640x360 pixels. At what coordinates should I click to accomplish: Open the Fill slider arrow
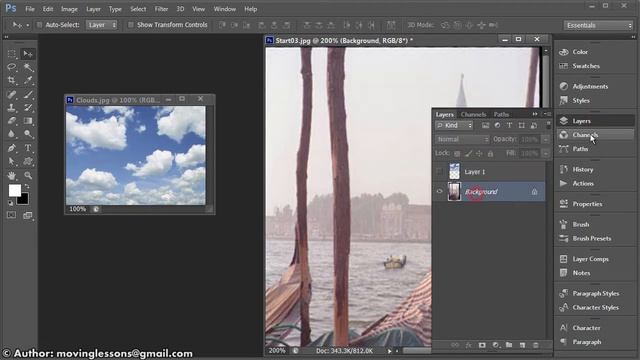click(546, 153)
